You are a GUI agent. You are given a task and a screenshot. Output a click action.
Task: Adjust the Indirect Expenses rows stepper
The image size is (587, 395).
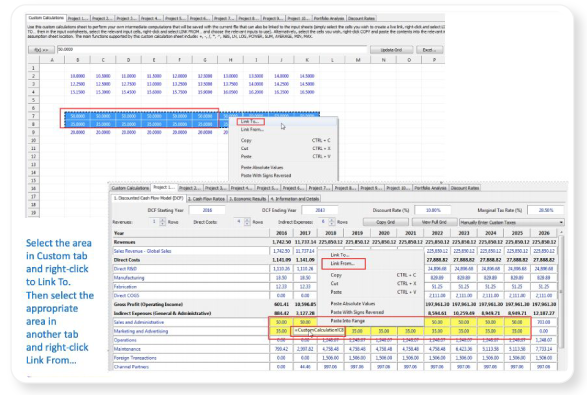[332, 222]
